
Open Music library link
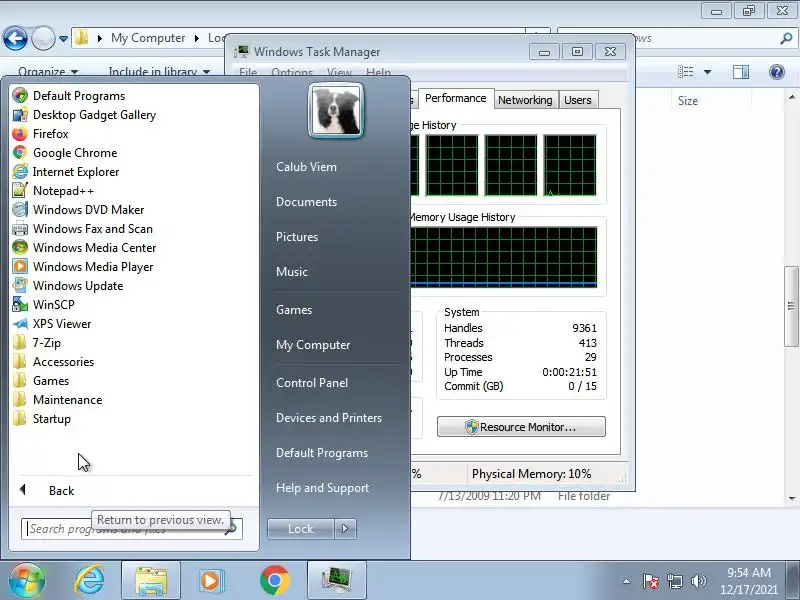coord(292,272)
